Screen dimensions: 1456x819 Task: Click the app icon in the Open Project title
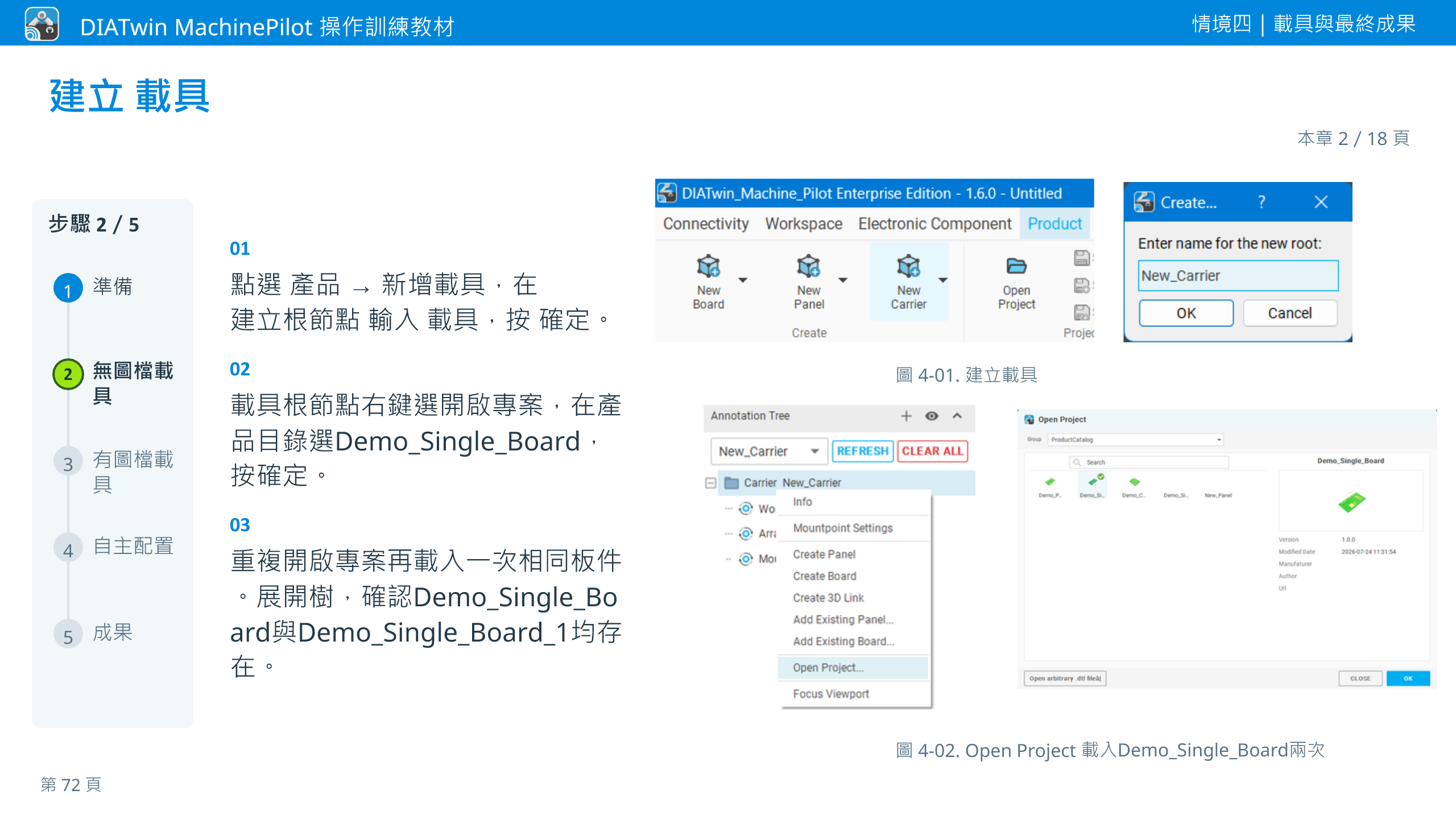(x=1029, y=419)
